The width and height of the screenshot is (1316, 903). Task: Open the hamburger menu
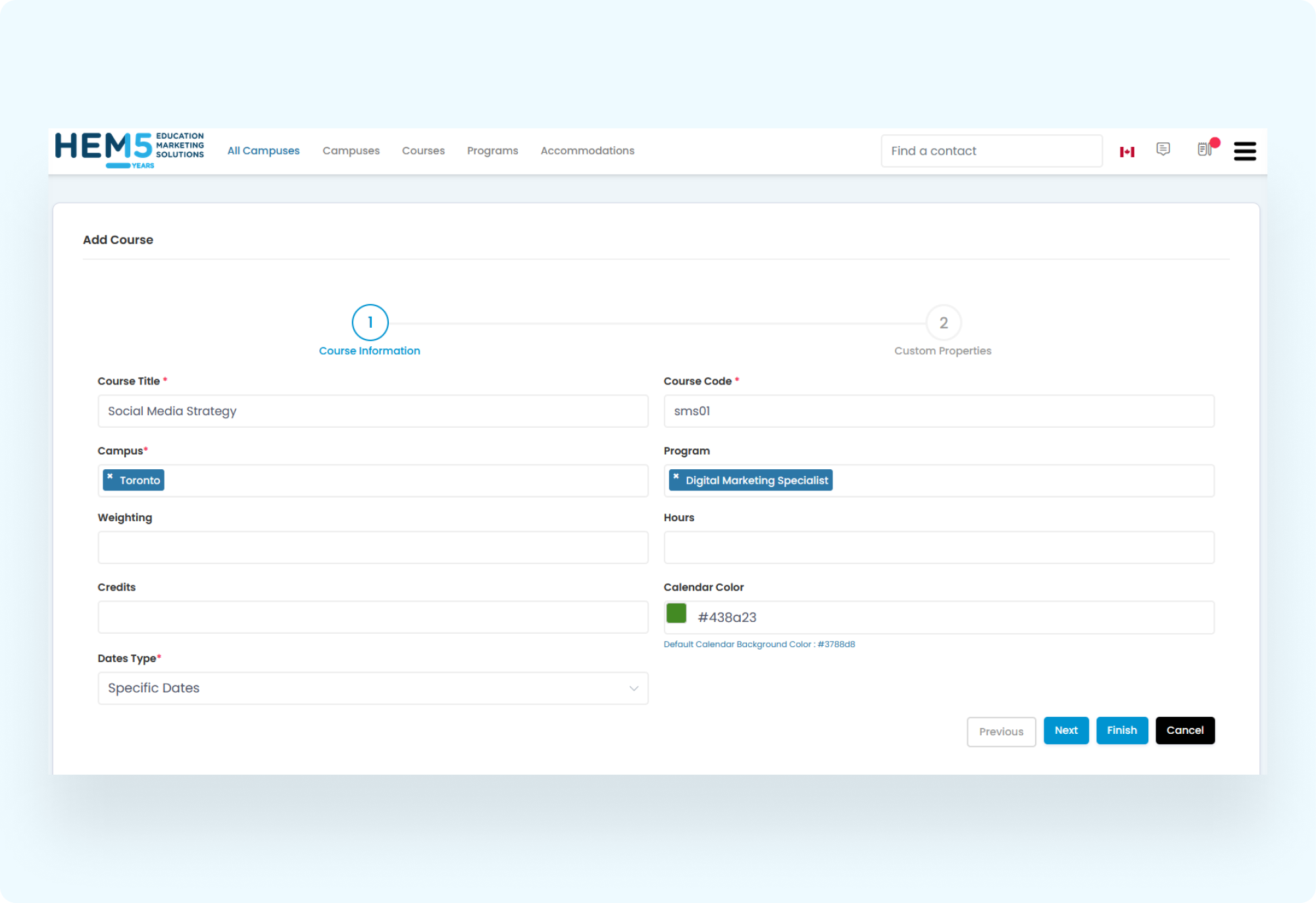click(1244, 151)
